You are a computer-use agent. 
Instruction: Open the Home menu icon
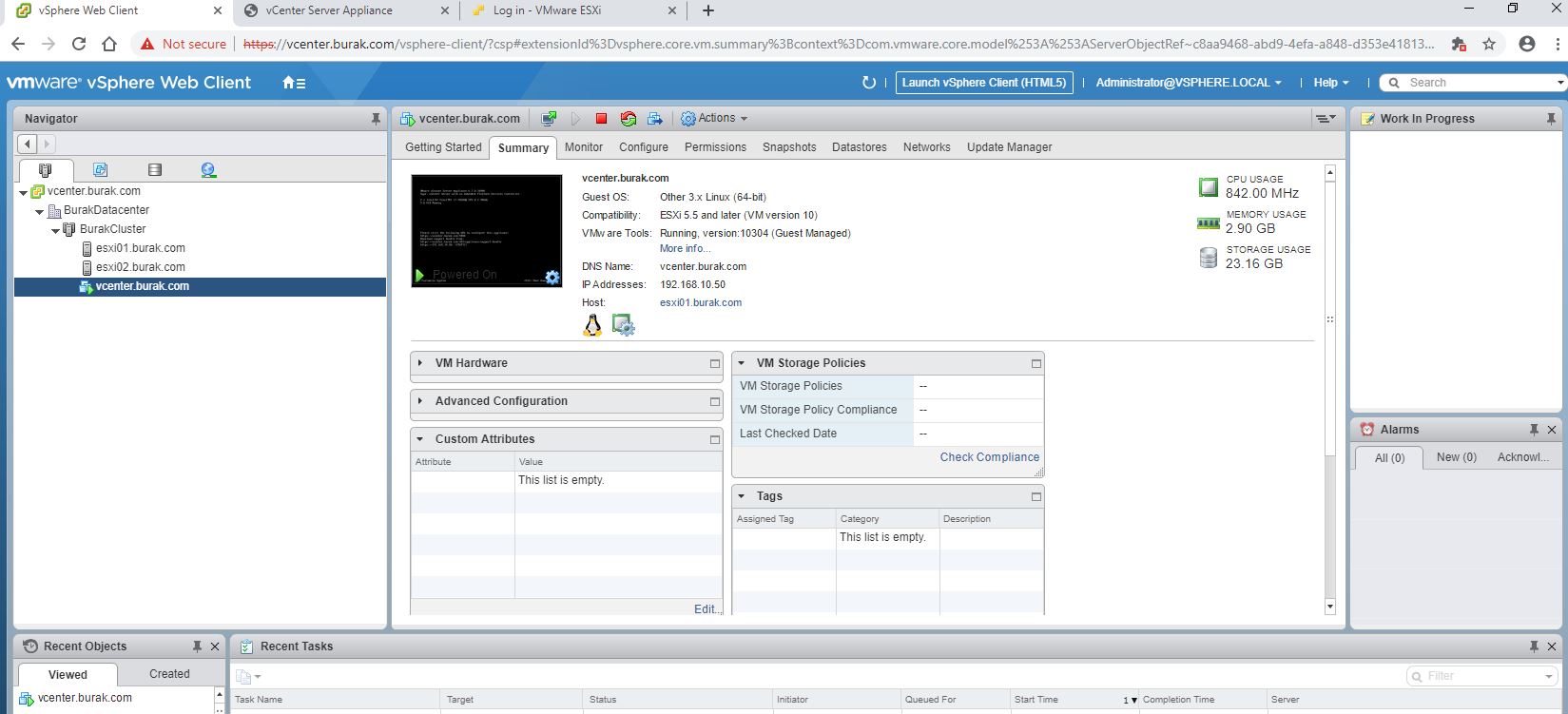click(294, 83)
